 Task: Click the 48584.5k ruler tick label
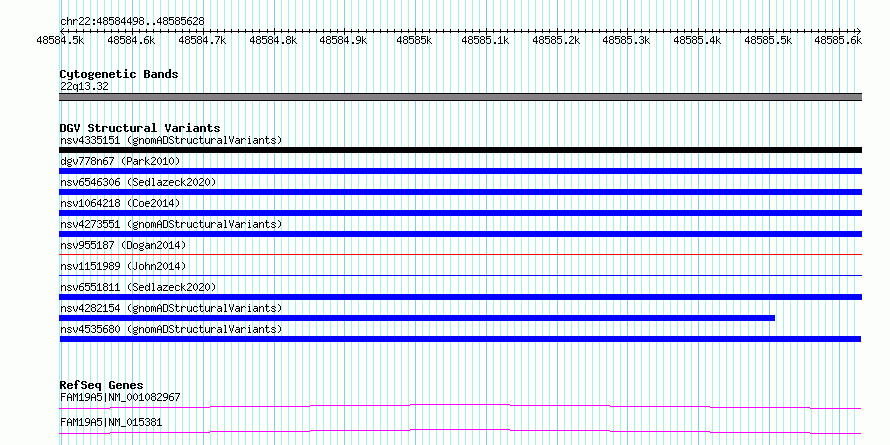60,40
